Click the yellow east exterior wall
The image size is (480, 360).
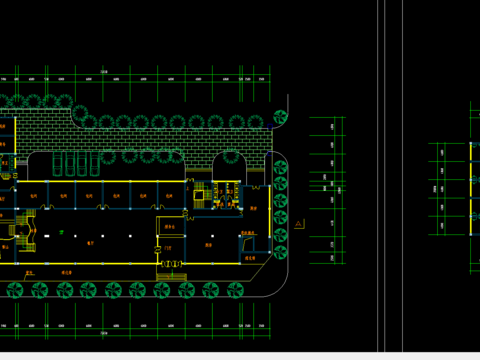pyautogui.click(x=269, y=211)
